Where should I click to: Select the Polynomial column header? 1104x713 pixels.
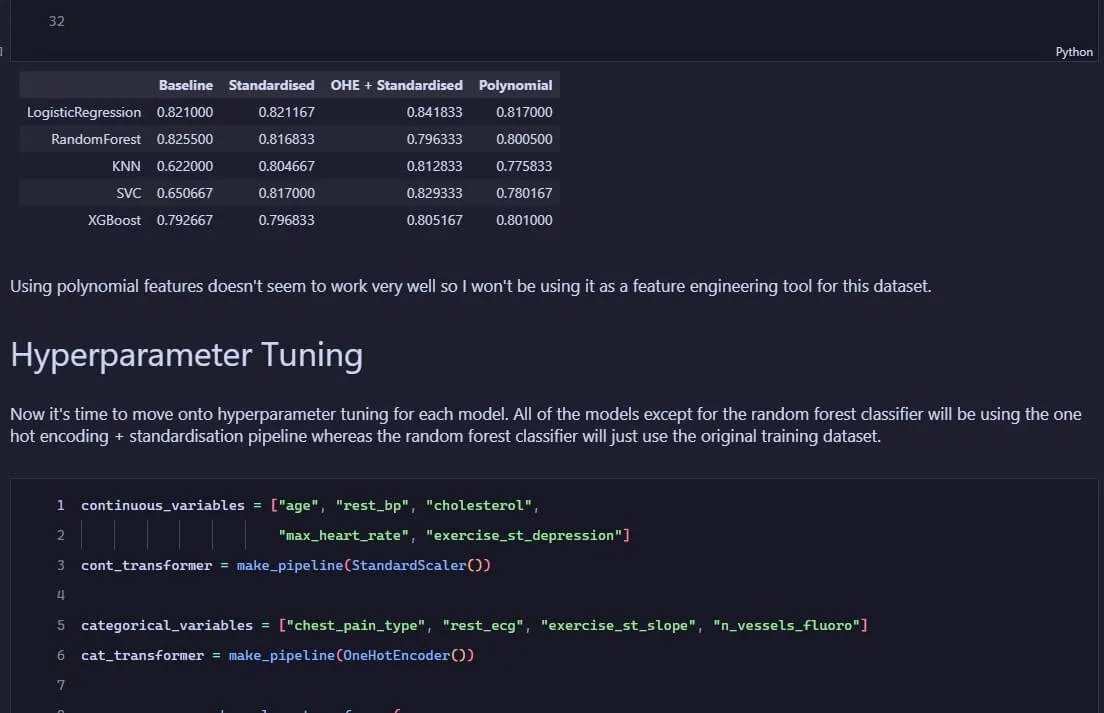515,85
